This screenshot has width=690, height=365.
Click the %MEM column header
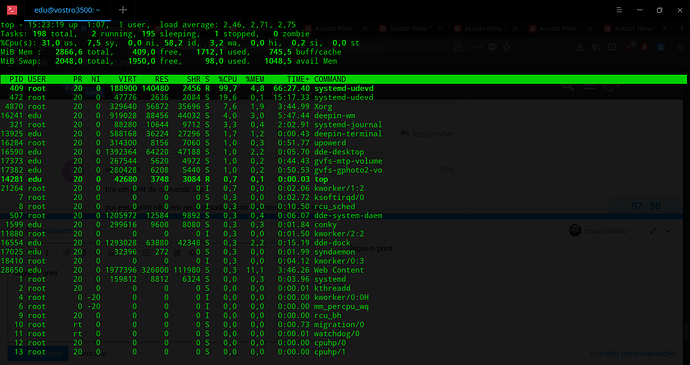(255, 79)
